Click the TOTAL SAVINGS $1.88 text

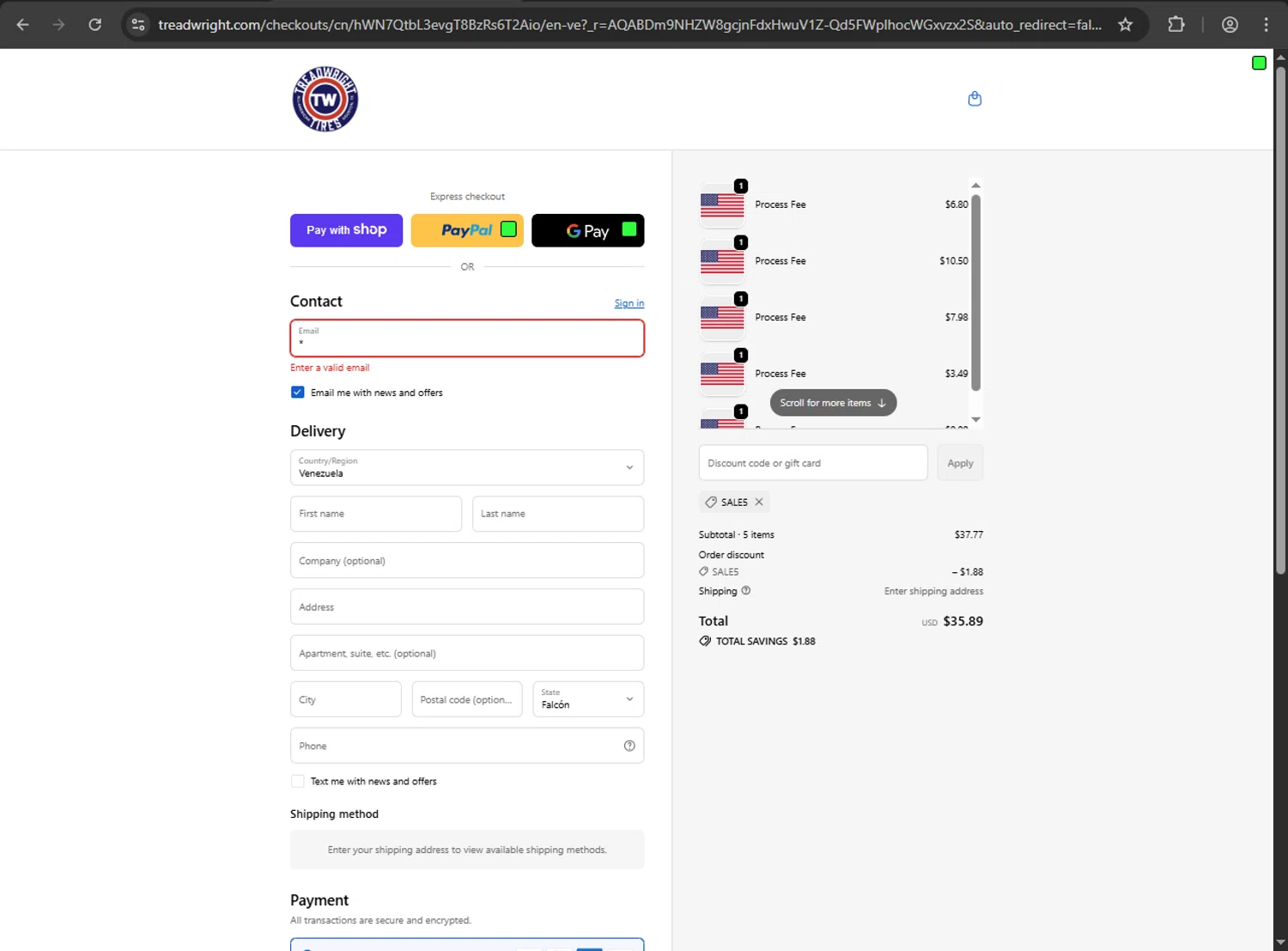click(766, 641)
